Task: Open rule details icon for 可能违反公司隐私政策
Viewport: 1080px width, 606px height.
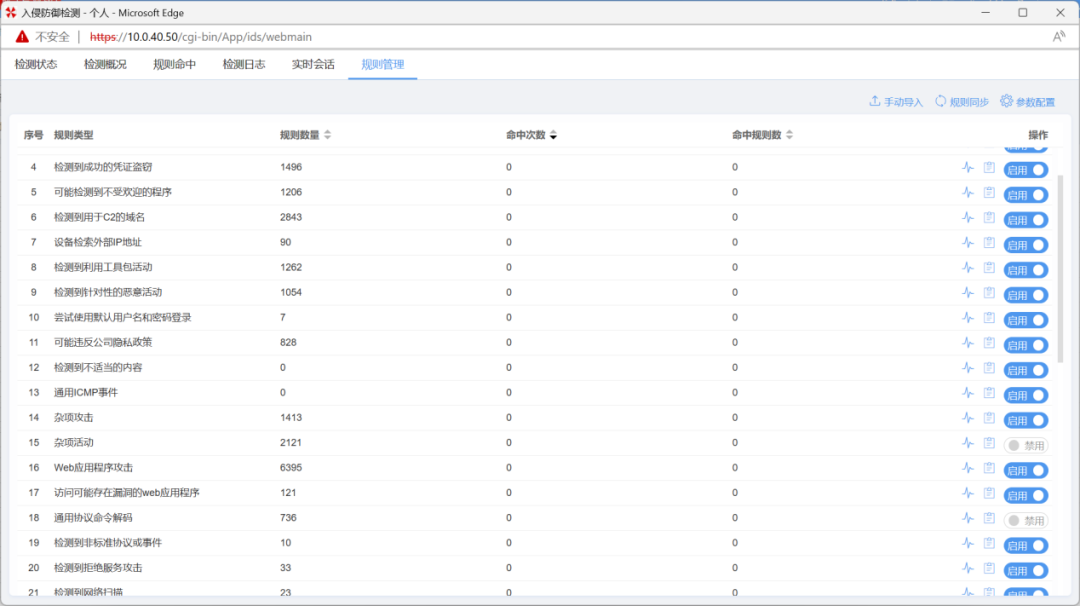Action: click(x=989, y=342)
